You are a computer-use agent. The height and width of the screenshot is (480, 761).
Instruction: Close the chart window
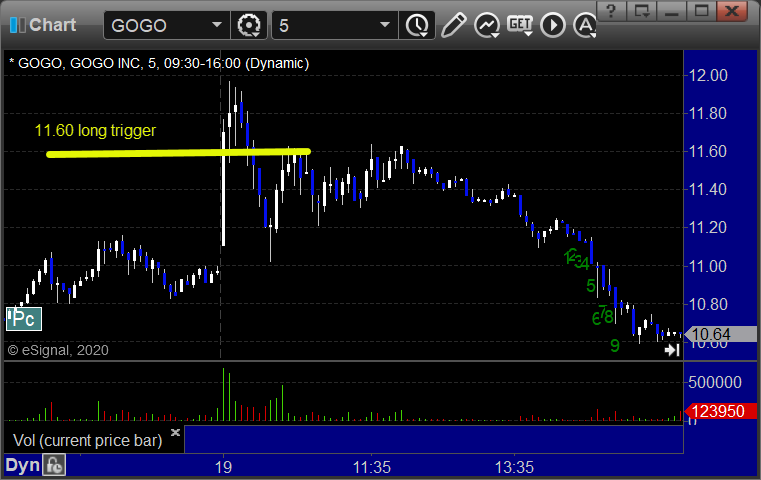click(x=732, y=11)
